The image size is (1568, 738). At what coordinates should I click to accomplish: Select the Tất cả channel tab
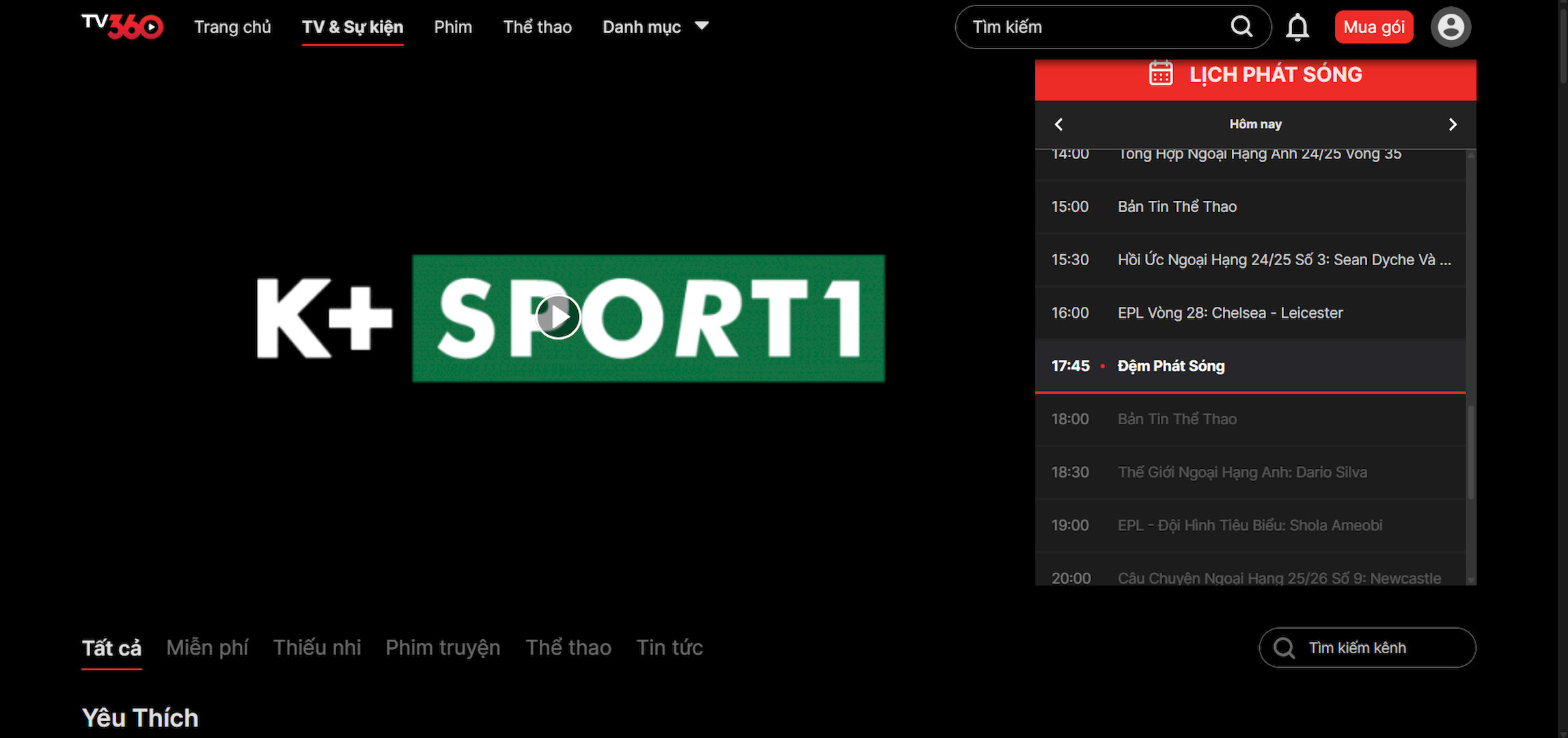point(112,648)
